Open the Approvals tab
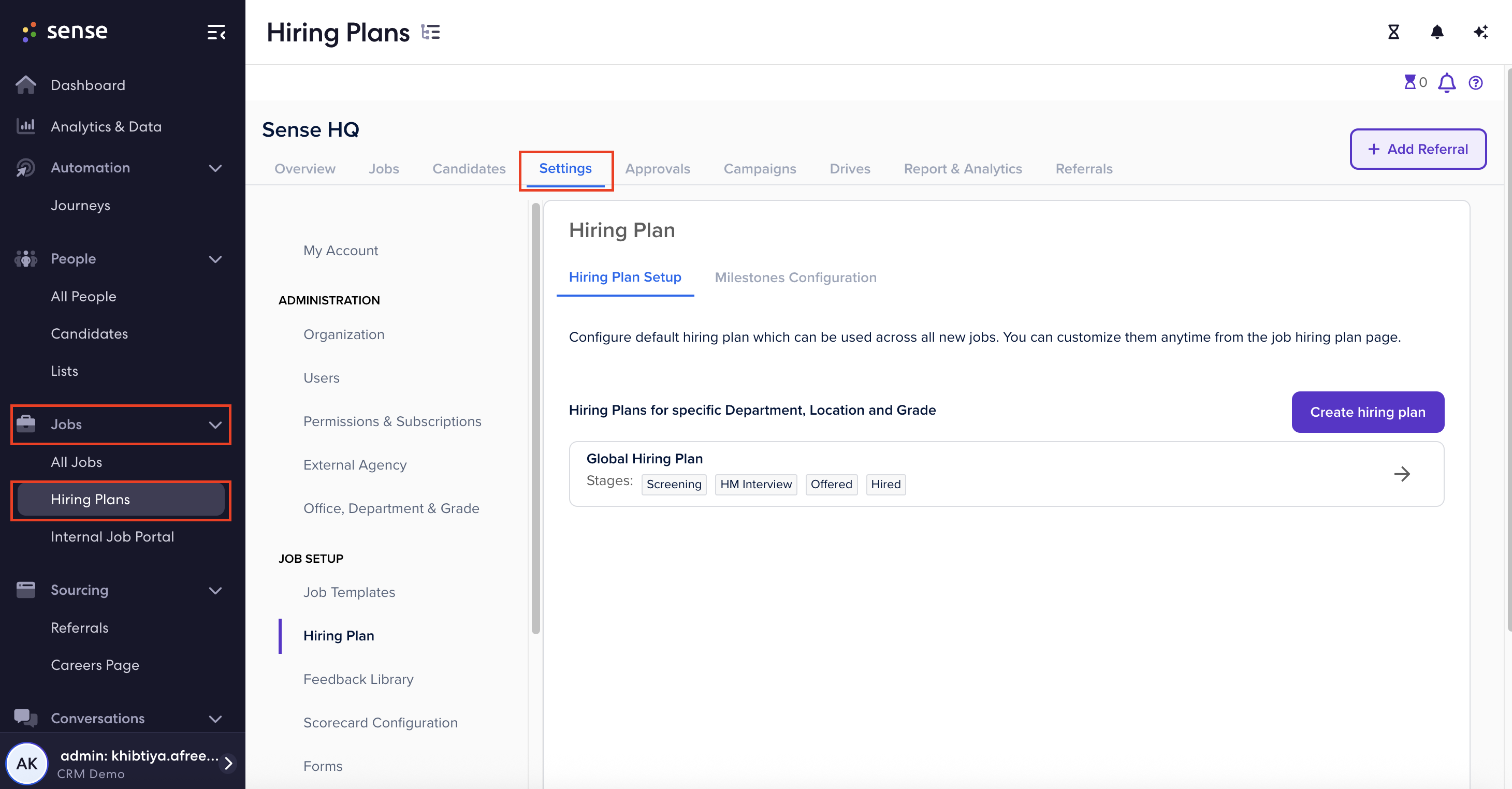 [x=658, y=168]
